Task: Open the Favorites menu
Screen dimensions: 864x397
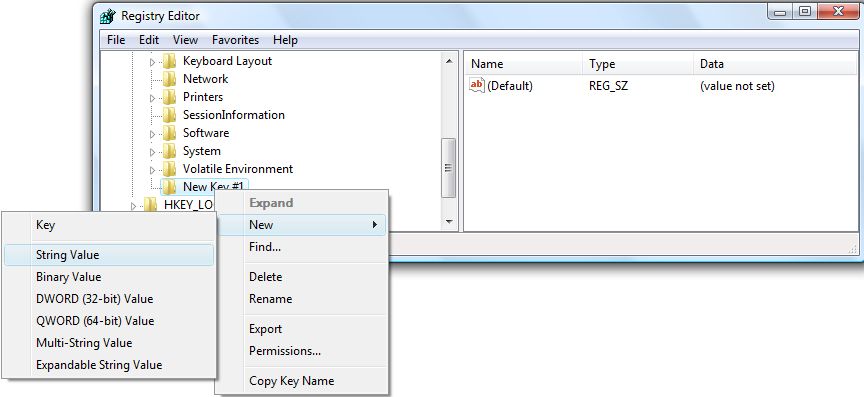Action: tap(235, 40)
